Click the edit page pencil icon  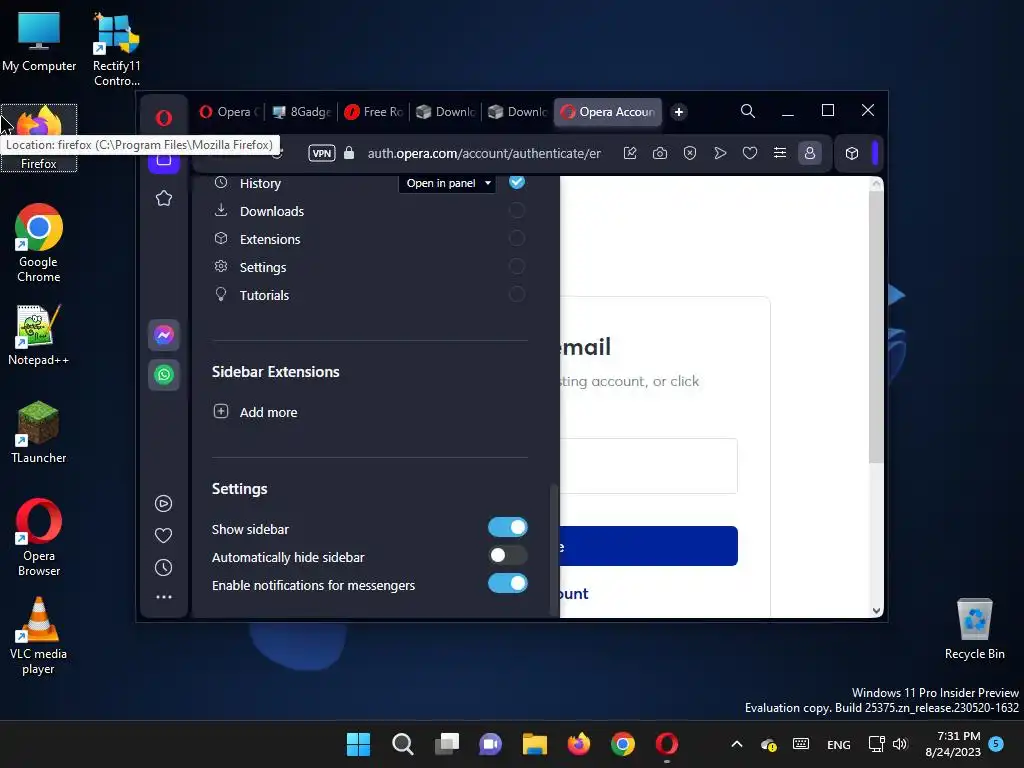pos(630,153)
